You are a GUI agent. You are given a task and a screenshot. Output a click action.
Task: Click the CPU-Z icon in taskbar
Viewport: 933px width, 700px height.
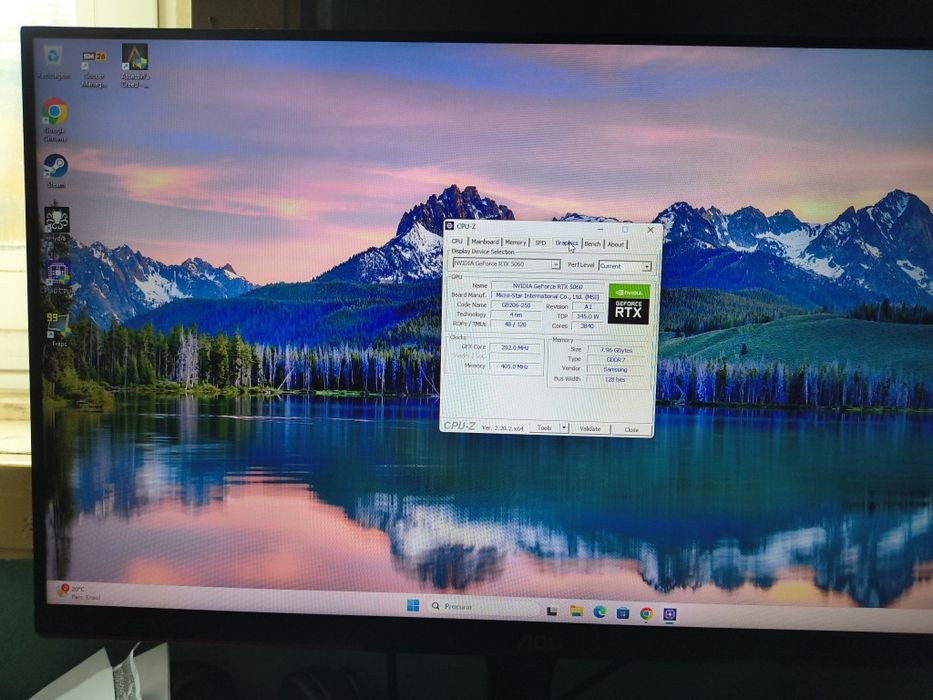tap(669, 614)
